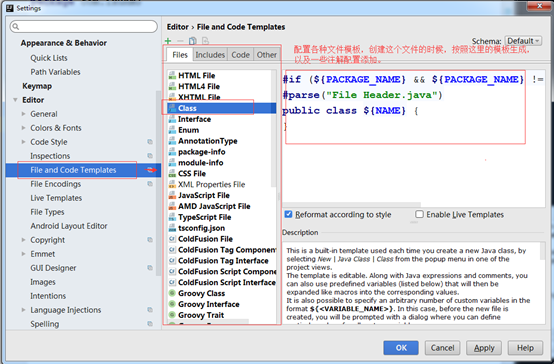Click the Copy Template icon

pos(193,41)
